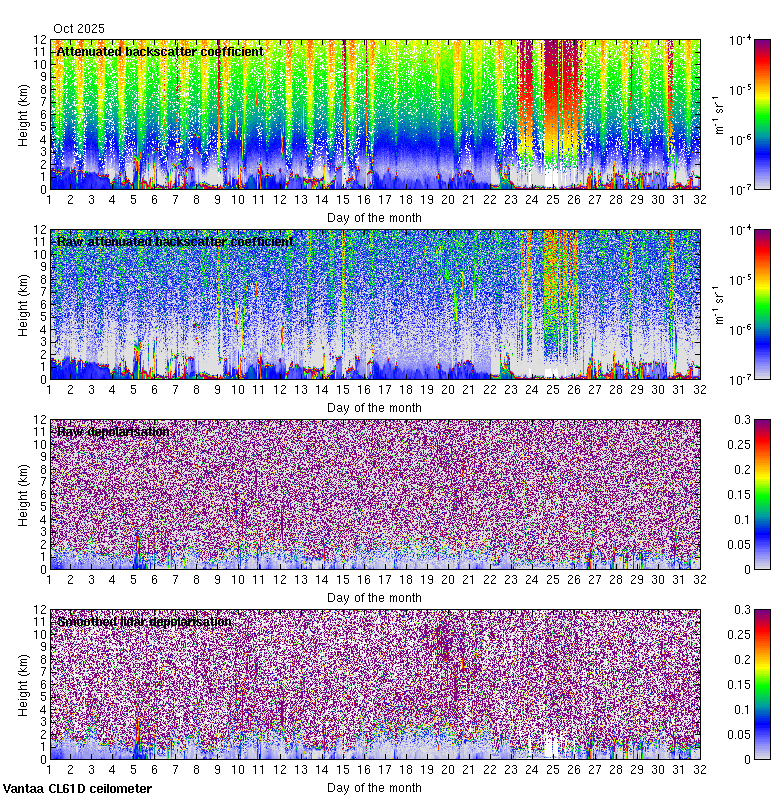Click the Attenuated backscatter coefficient title in top panel
Screen dimensions: 780x800
pos(160,51)
